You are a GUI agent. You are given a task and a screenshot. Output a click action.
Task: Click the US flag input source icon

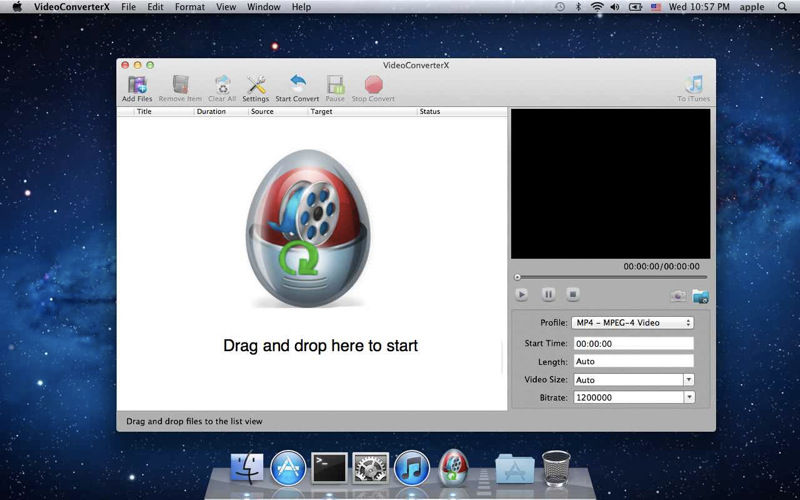point(656,7)
